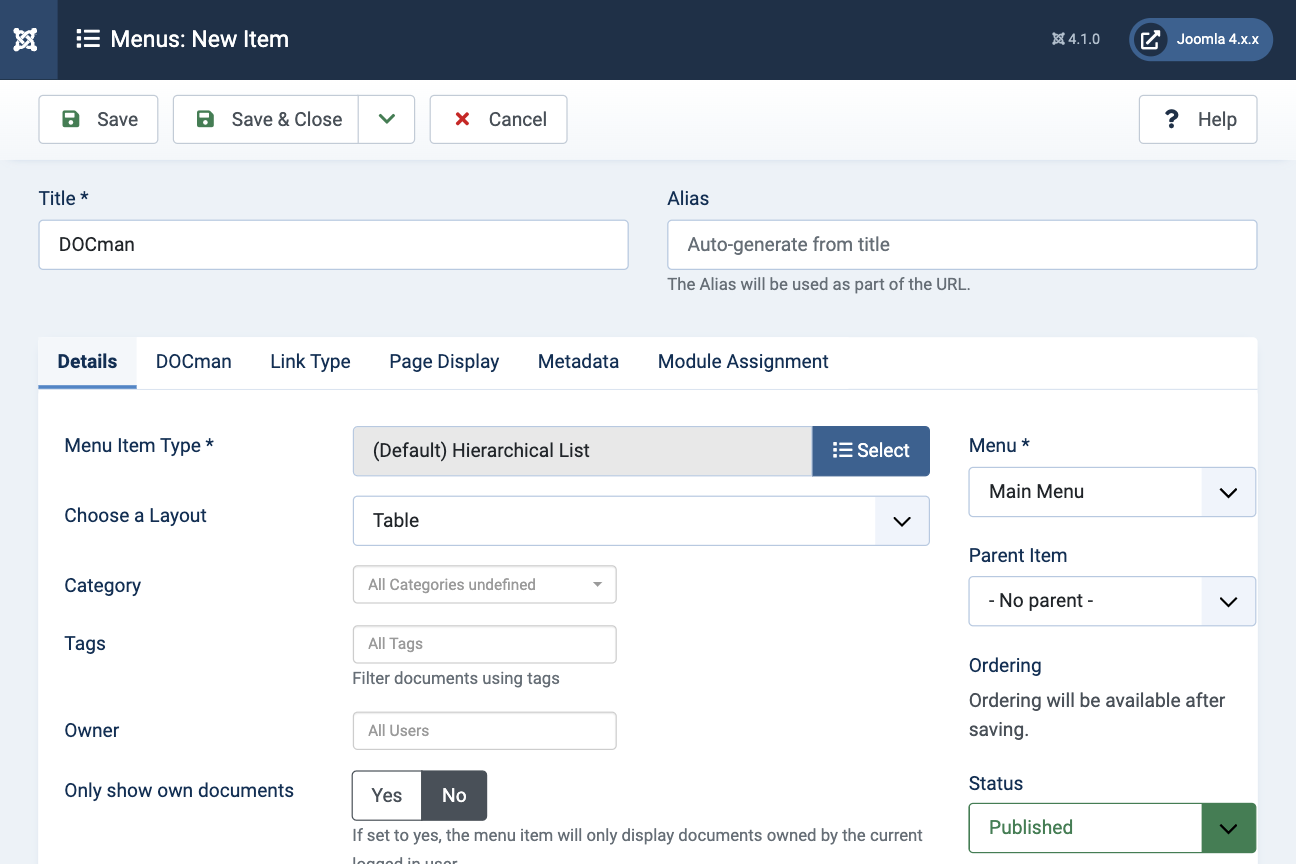Switch to the Module Assignment tab

pyautogui.click(x=742, y=362)
